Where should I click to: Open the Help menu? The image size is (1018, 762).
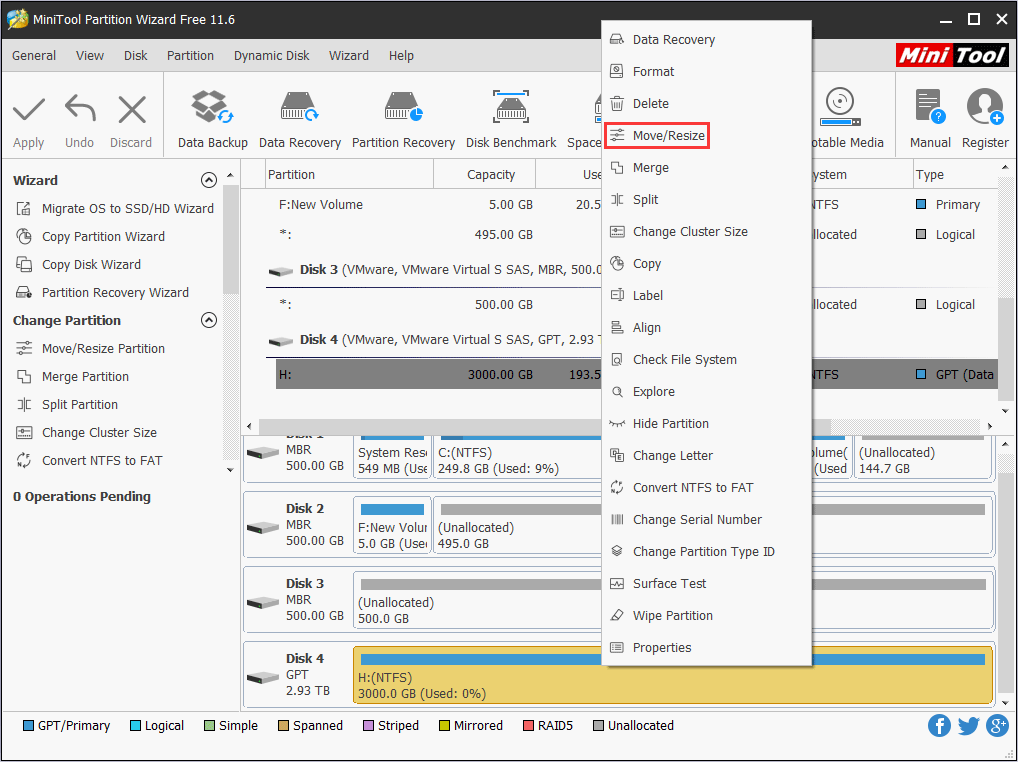click(401, 56)
